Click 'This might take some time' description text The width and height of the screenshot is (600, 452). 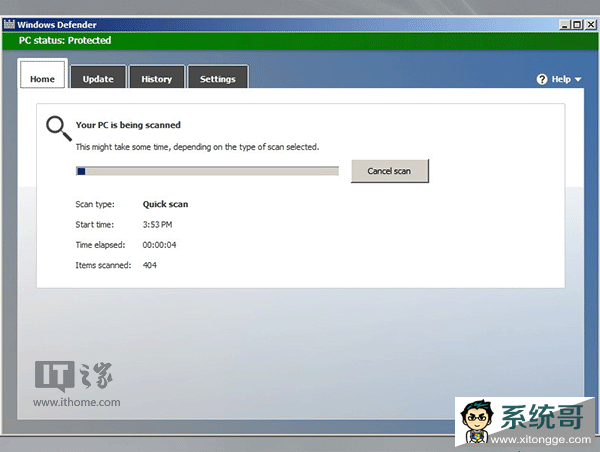click(197, 147)
